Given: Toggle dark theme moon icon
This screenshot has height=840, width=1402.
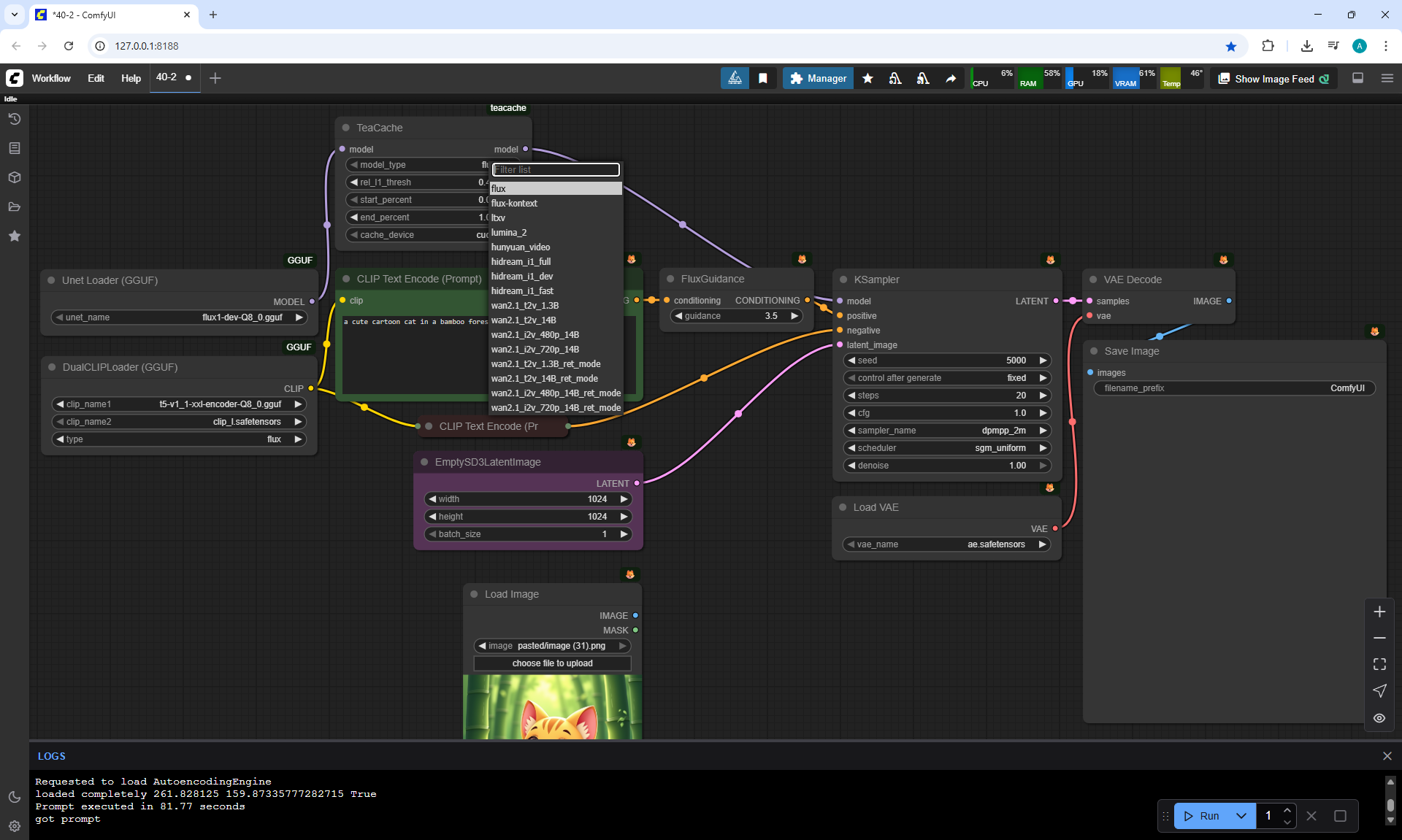Looking at the screenshot, I should 14,797.
